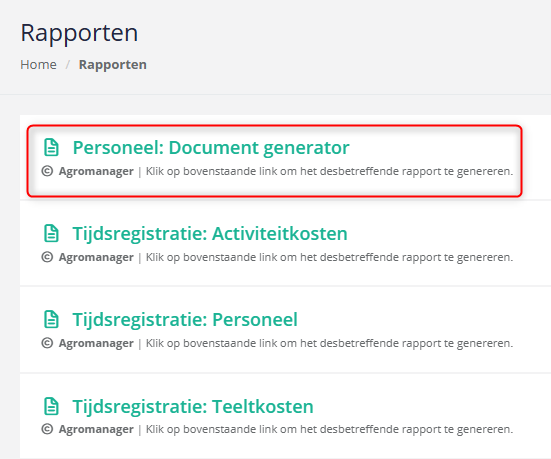Click the Agromanager label under Personeel: Document generator
Image resolution: width=551 pixels, height=459 pixels.
pos(96,172)
